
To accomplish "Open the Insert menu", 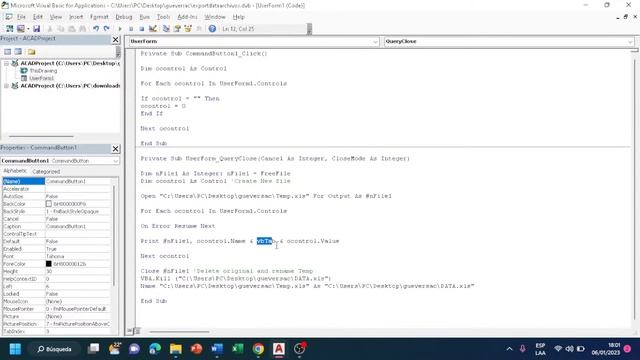I will pyautogui.click(x=76, y=17).
